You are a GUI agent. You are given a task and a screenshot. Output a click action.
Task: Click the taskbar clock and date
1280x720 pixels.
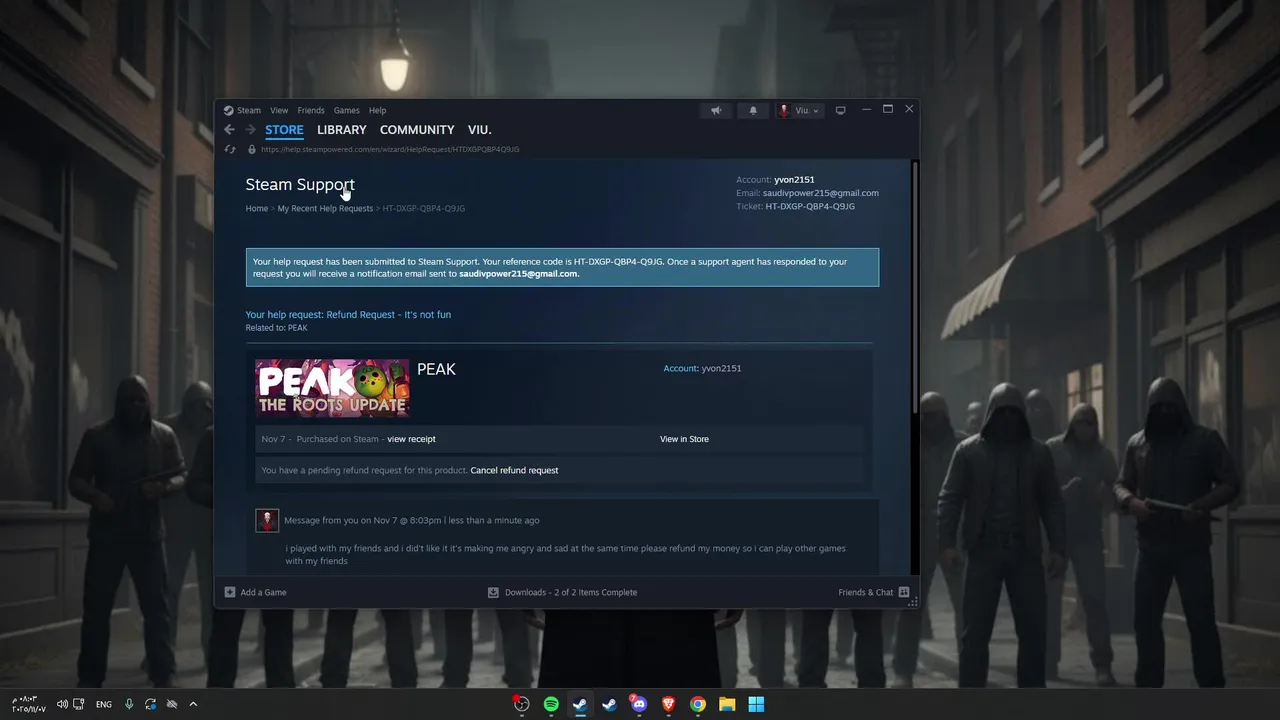(x=29, y=704)
